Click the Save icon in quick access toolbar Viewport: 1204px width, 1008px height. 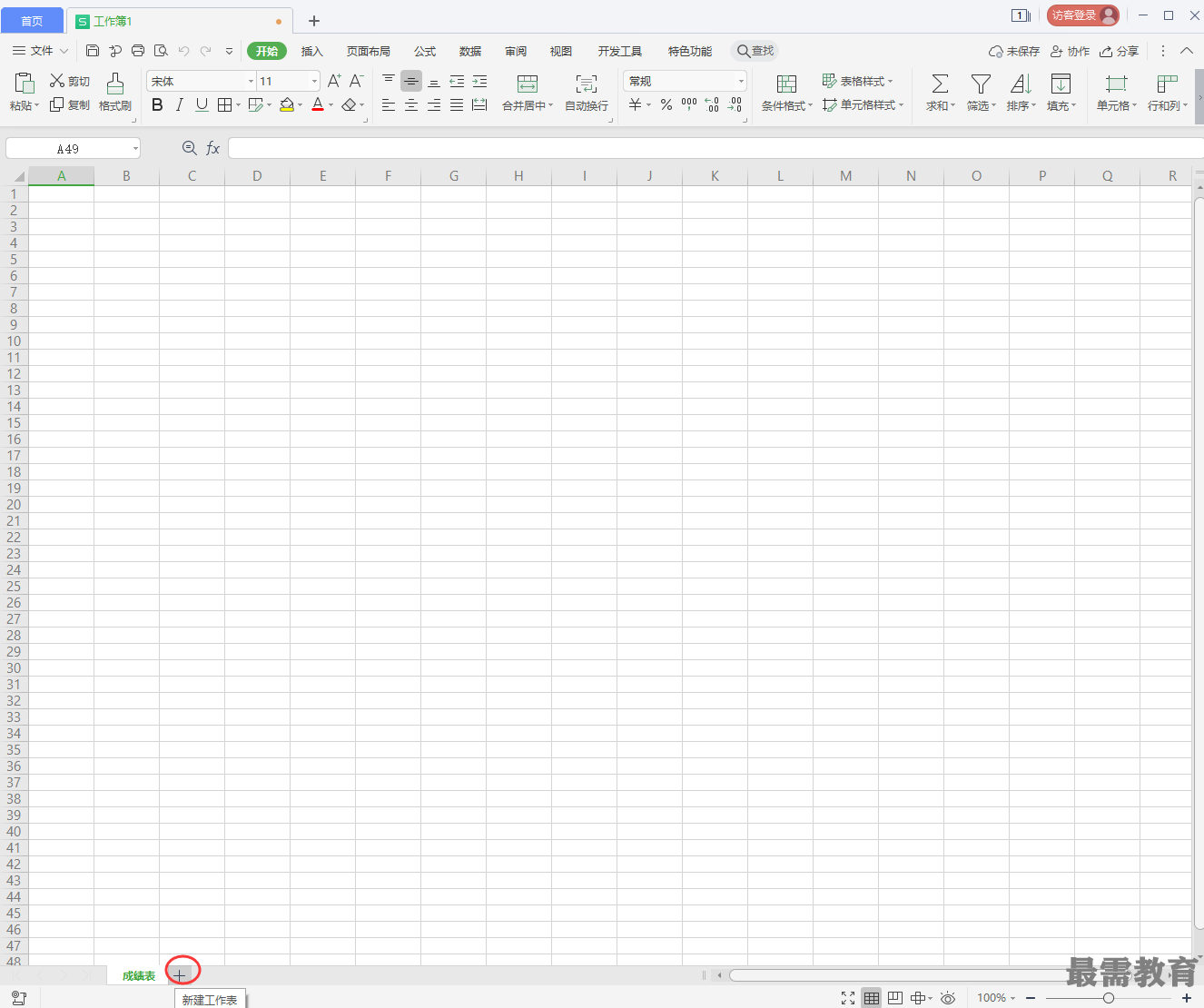tap(93, 51)
